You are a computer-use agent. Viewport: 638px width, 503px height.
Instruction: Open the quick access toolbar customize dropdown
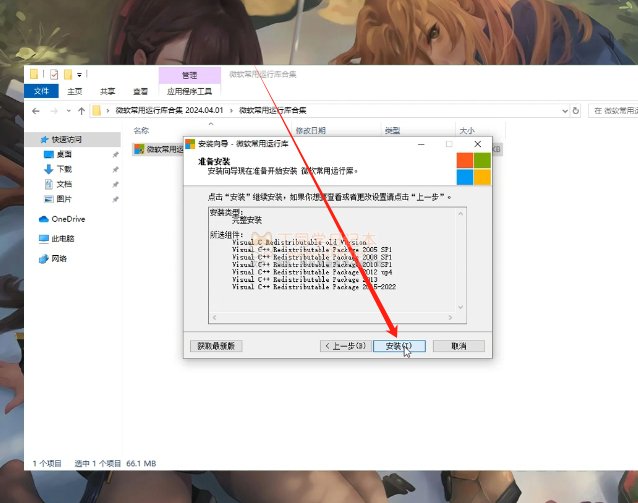click(x=79, y=75)
